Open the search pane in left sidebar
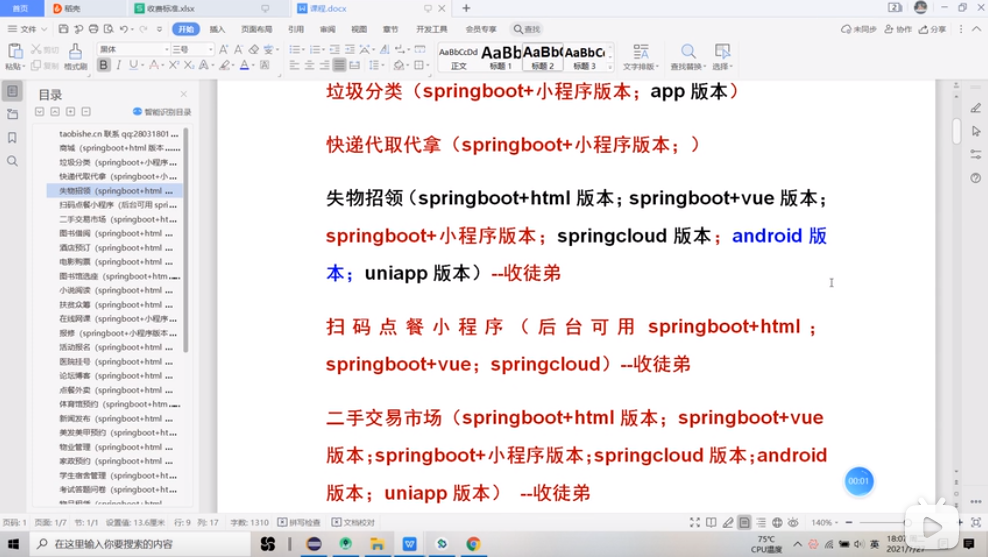This screenshot has width=988, height=557. (12, 161)
